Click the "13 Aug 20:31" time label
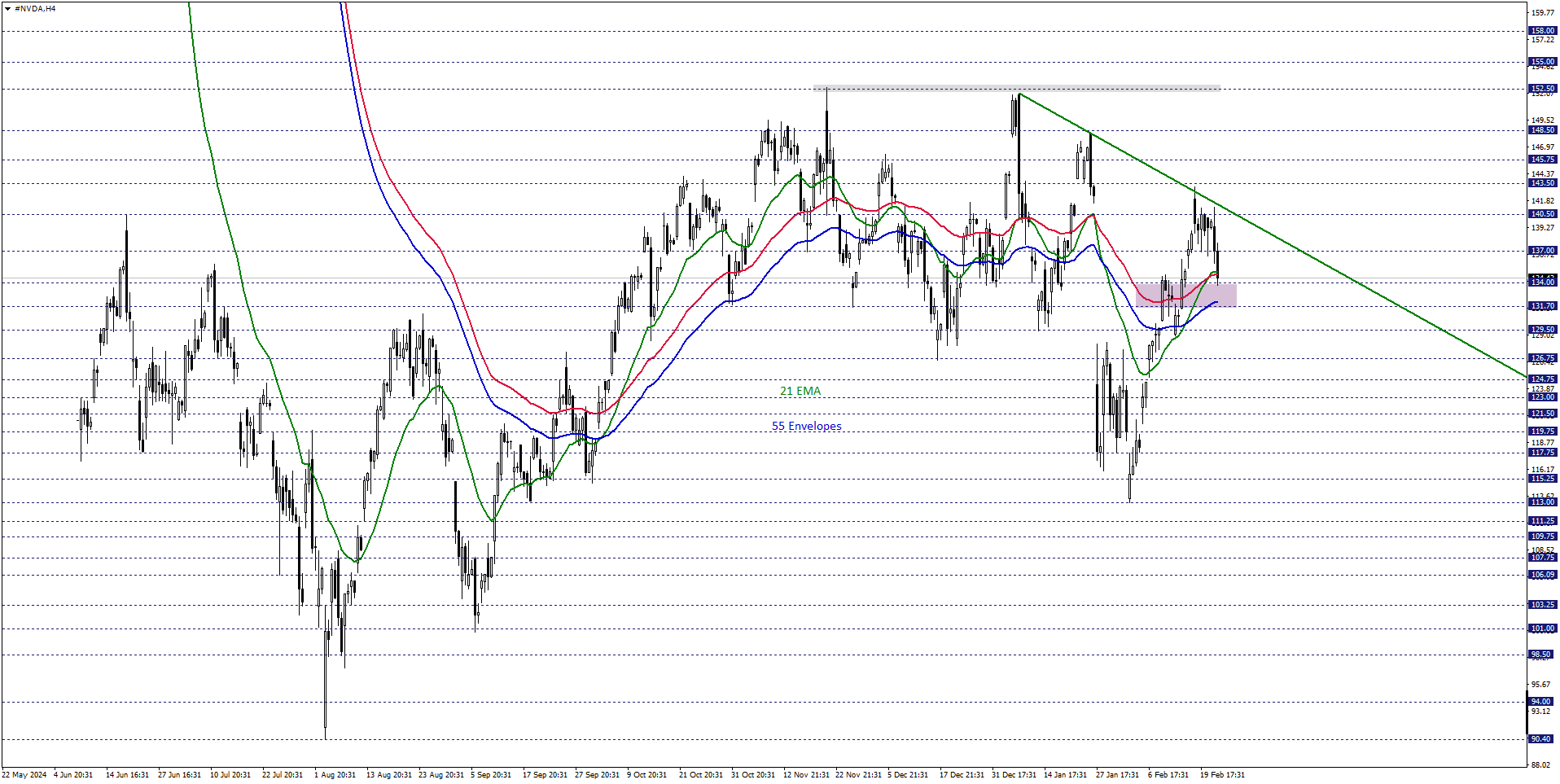Image resolution: width=1560 pixels, height=784 pixels. [x=388, y=775]
